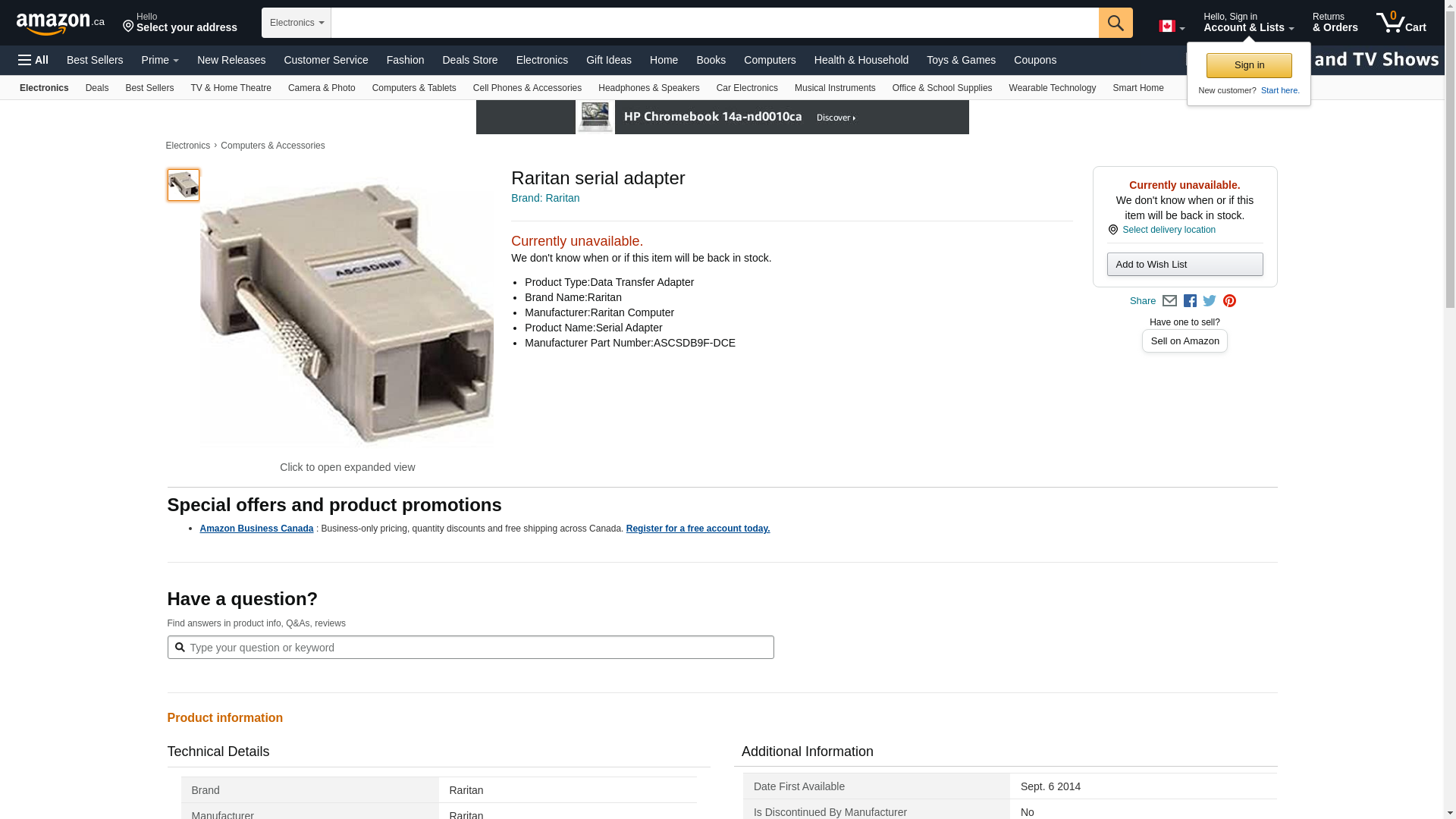
Task: Click the Sign in button
Action: click(x=1249, y=65)
